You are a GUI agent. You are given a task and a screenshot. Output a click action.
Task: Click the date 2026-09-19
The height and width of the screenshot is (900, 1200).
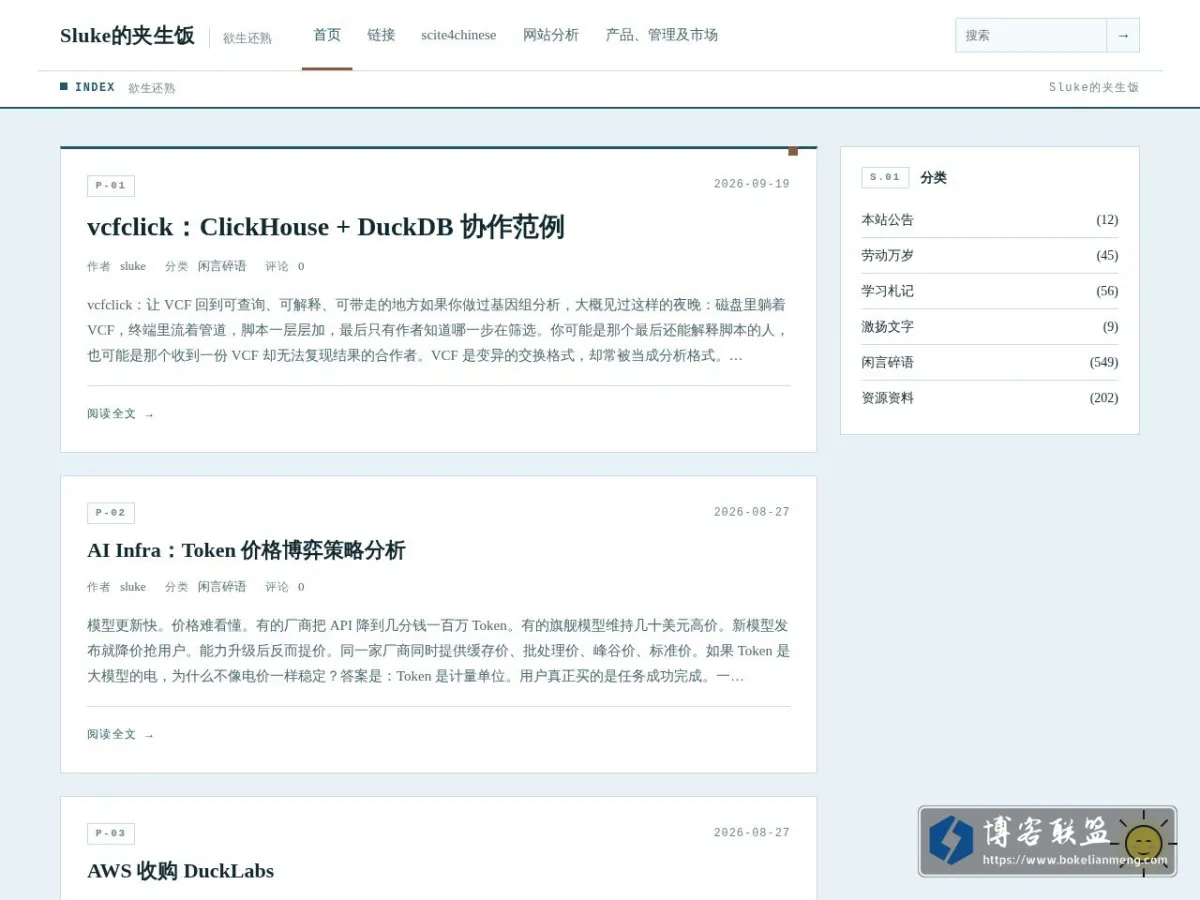coord(752,184)
